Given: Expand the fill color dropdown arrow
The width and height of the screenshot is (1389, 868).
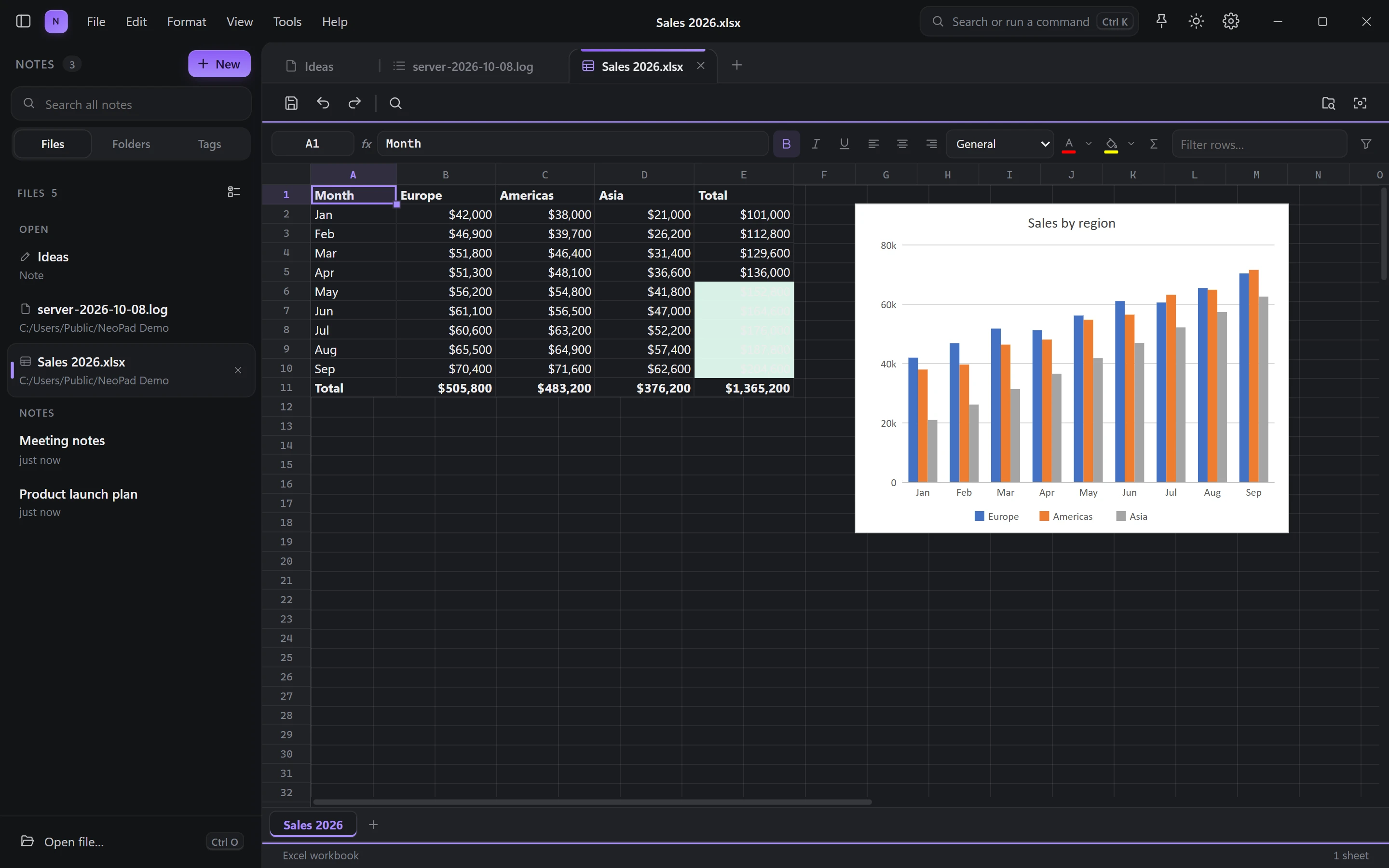Looking at the screenshot, I should point(1130,144).
